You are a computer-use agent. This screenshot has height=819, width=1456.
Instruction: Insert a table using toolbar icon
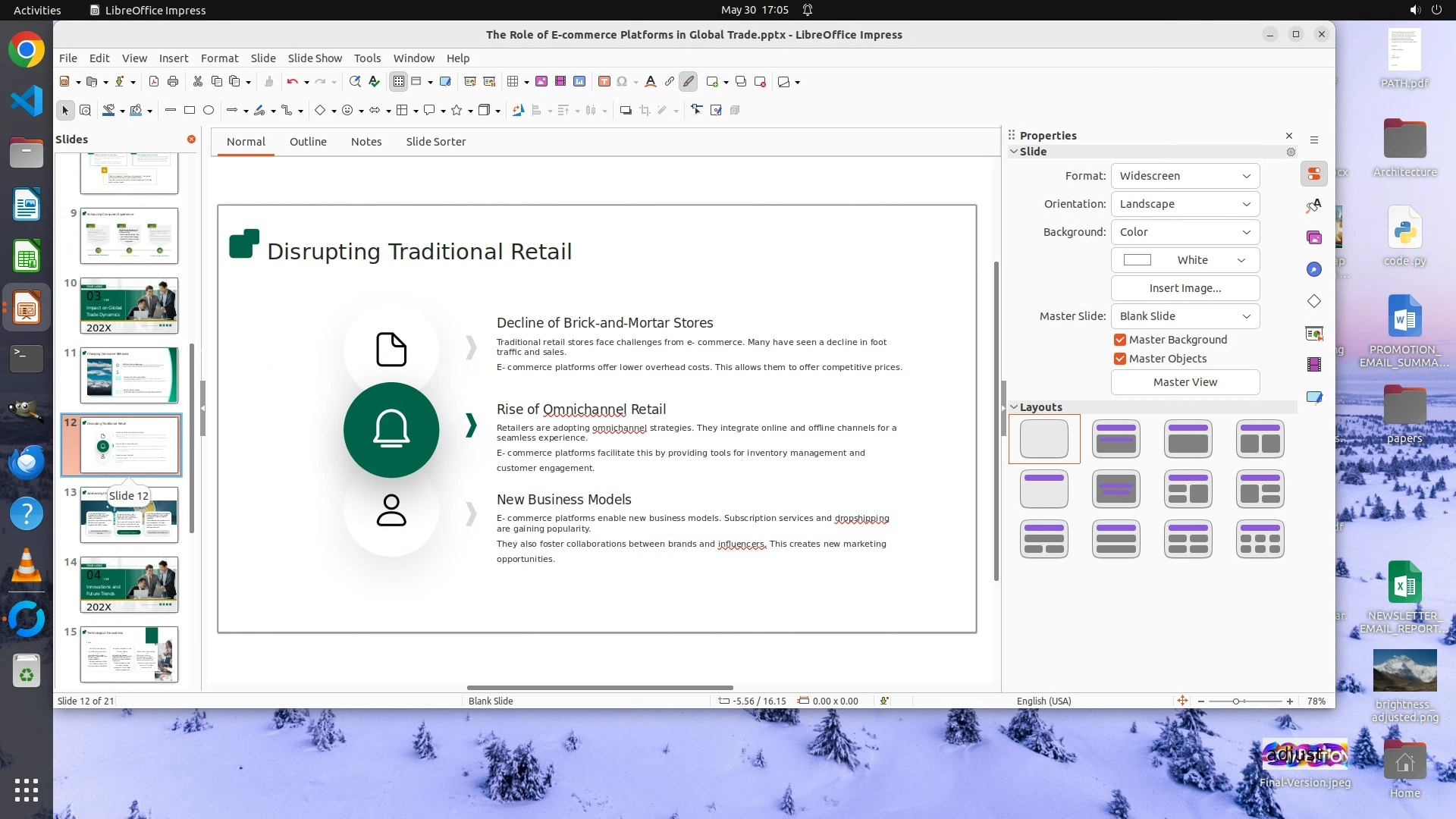[x=513, y=82]
